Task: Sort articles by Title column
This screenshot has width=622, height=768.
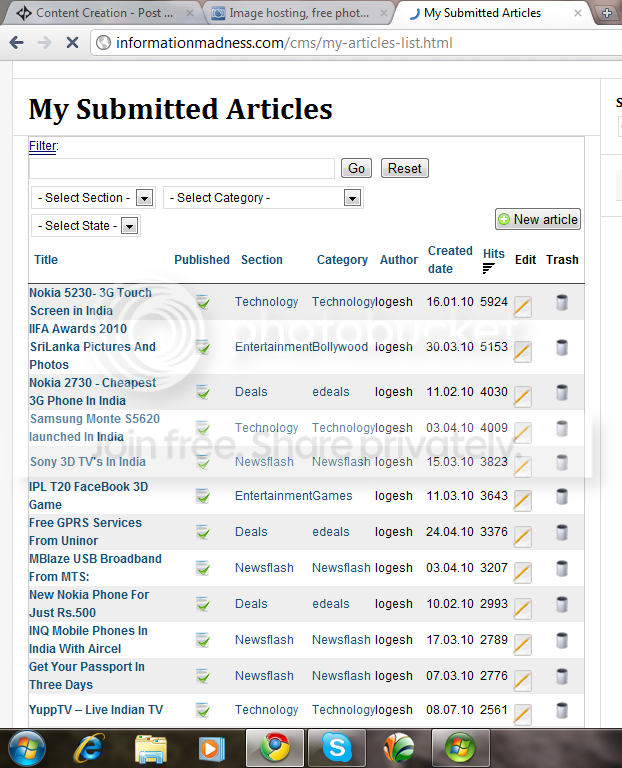Action: 46,260
